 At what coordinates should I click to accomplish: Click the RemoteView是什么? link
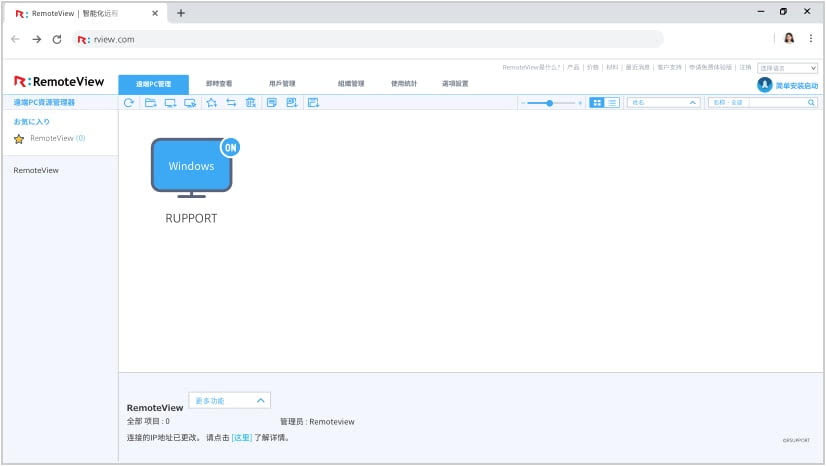[x=531, y=67]
